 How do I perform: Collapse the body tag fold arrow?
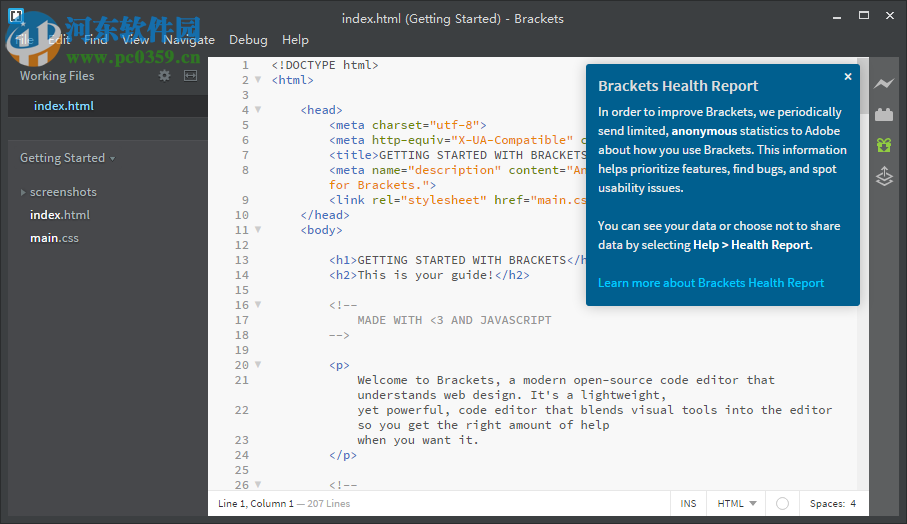(x=258, y=230)
